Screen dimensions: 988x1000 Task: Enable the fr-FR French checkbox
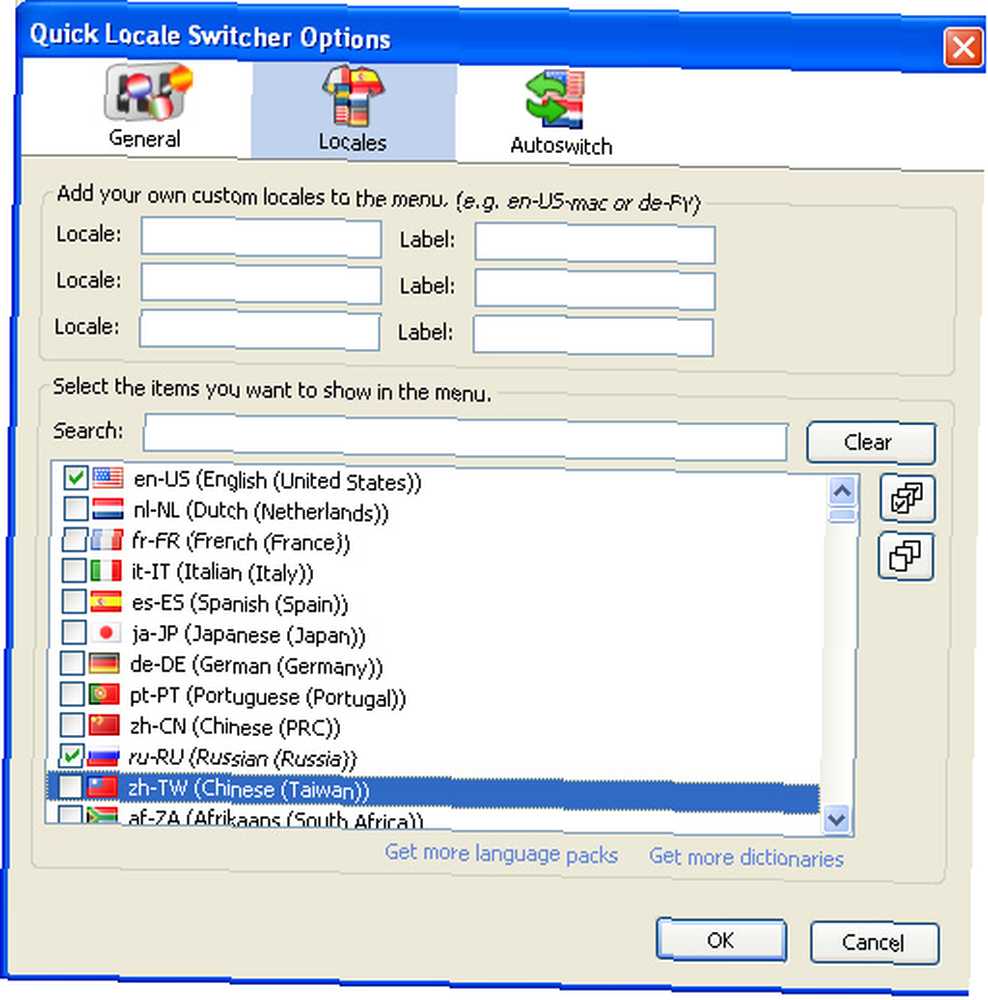click(x=75, y=540)
